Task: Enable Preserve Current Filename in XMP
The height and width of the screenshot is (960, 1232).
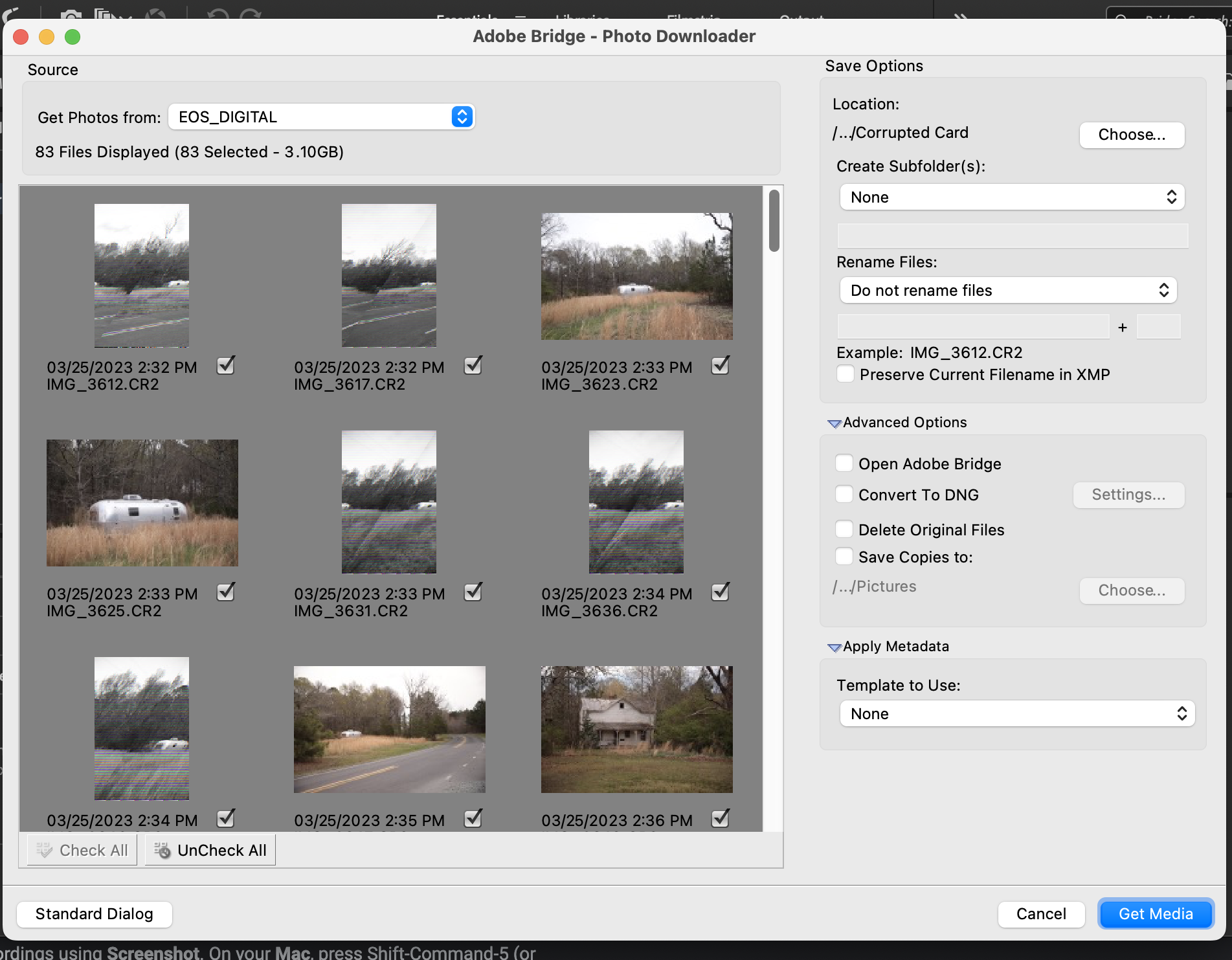Action: pyautogui.click(x=845, y=374)
